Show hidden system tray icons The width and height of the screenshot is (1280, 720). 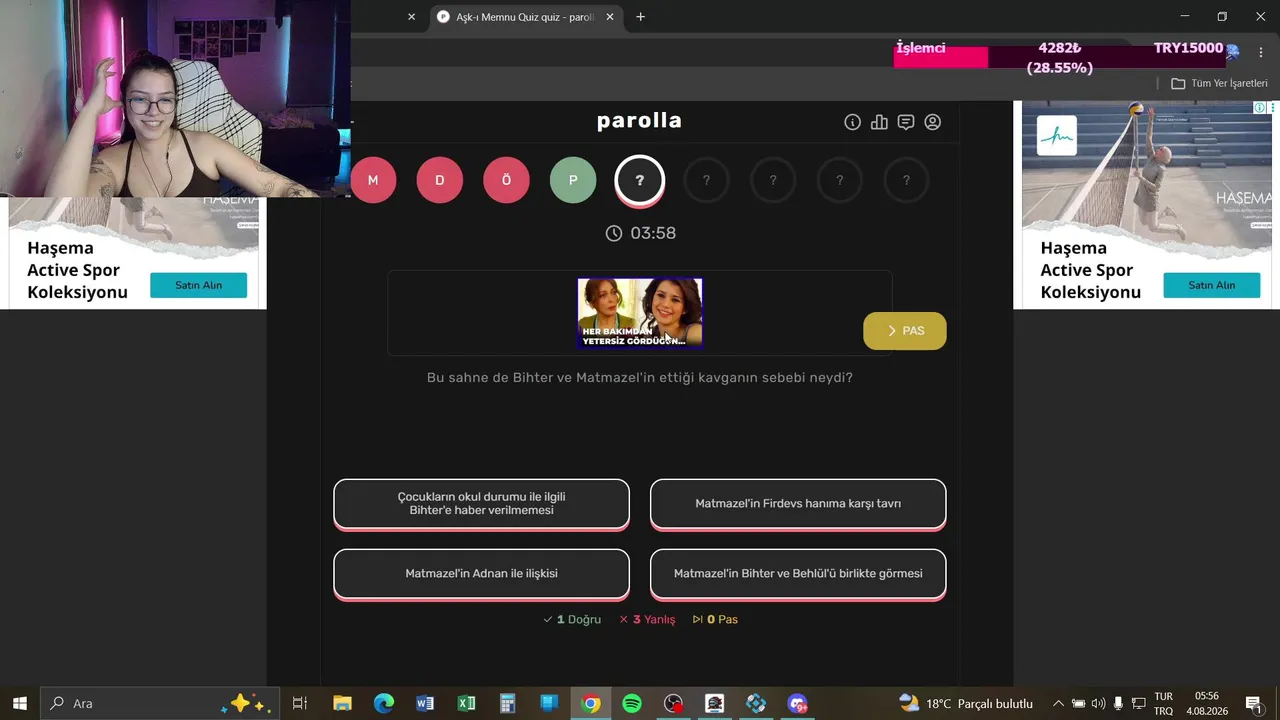click(1058, 703)
